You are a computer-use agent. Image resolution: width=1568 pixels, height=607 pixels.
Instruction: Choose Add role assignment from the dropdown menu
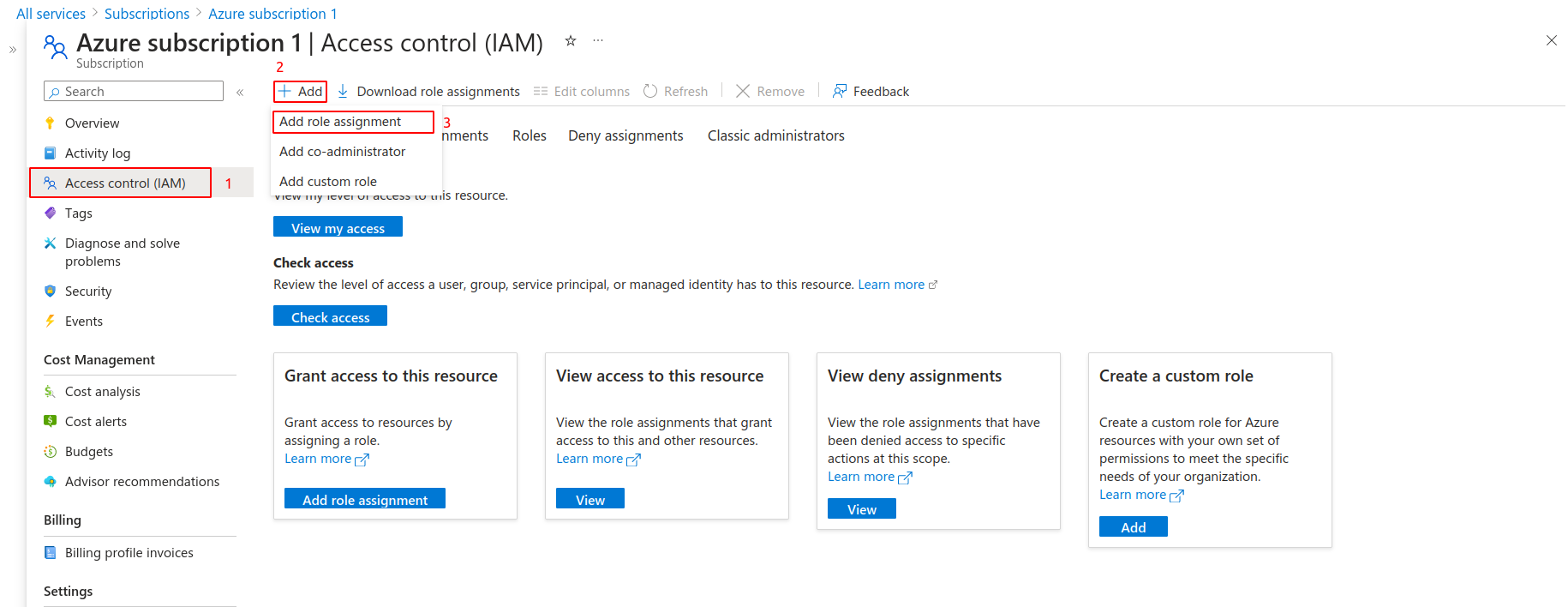(x=353, y=122)
